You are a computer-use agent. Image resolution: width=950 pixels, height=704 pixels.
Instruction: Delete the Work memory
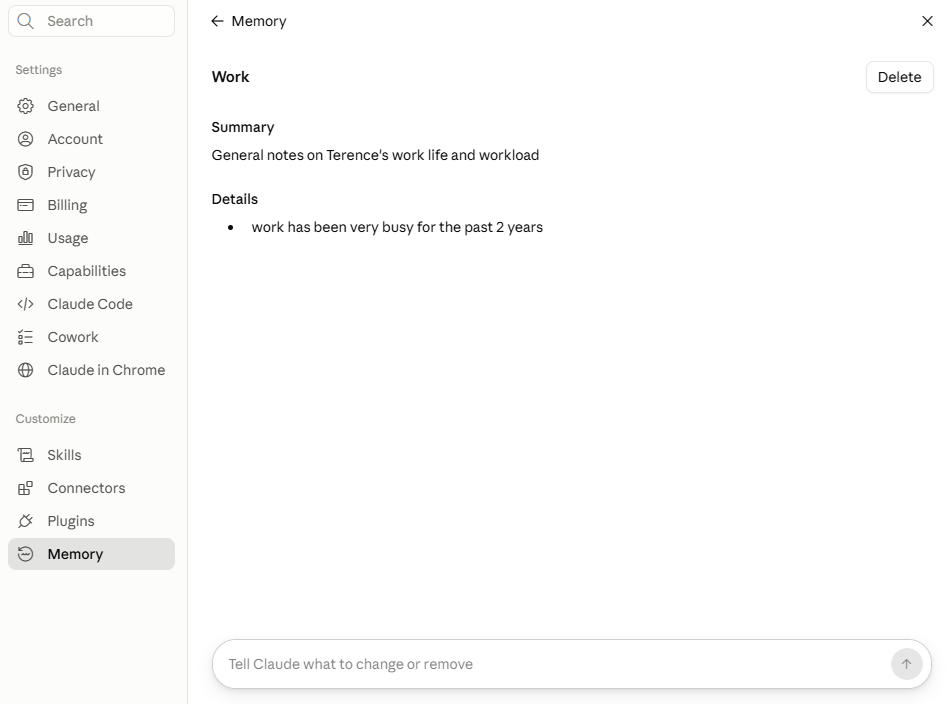coord(900,77)
